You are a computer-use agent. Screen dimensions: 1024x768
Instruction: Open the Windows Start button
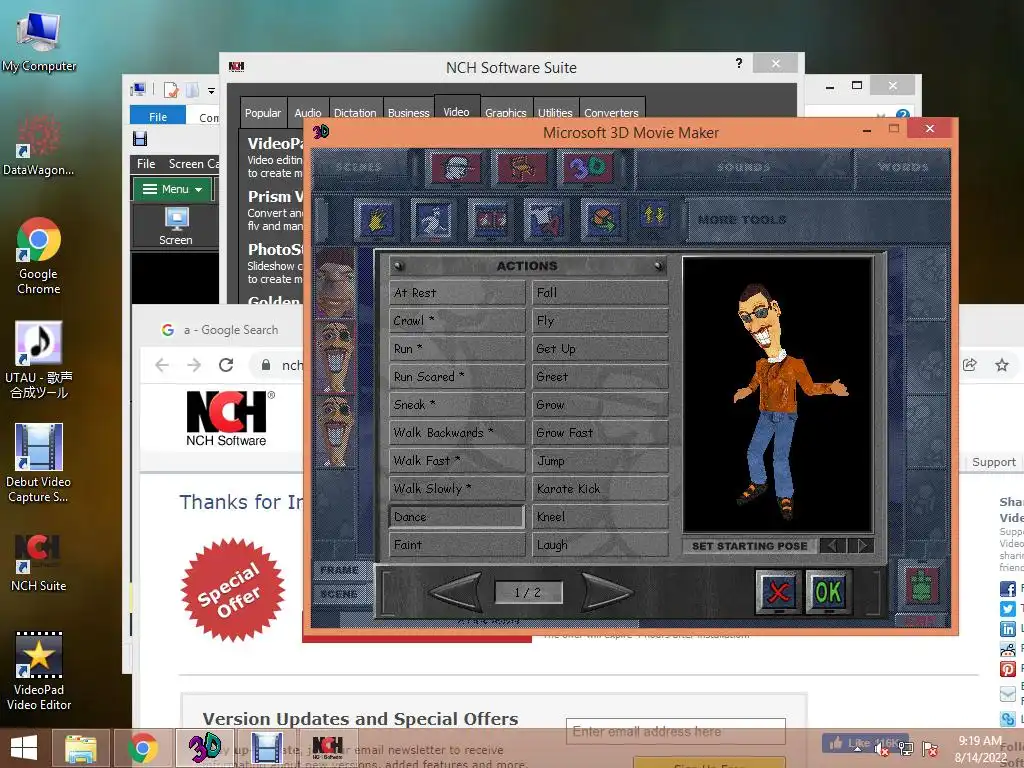(24, 748)
